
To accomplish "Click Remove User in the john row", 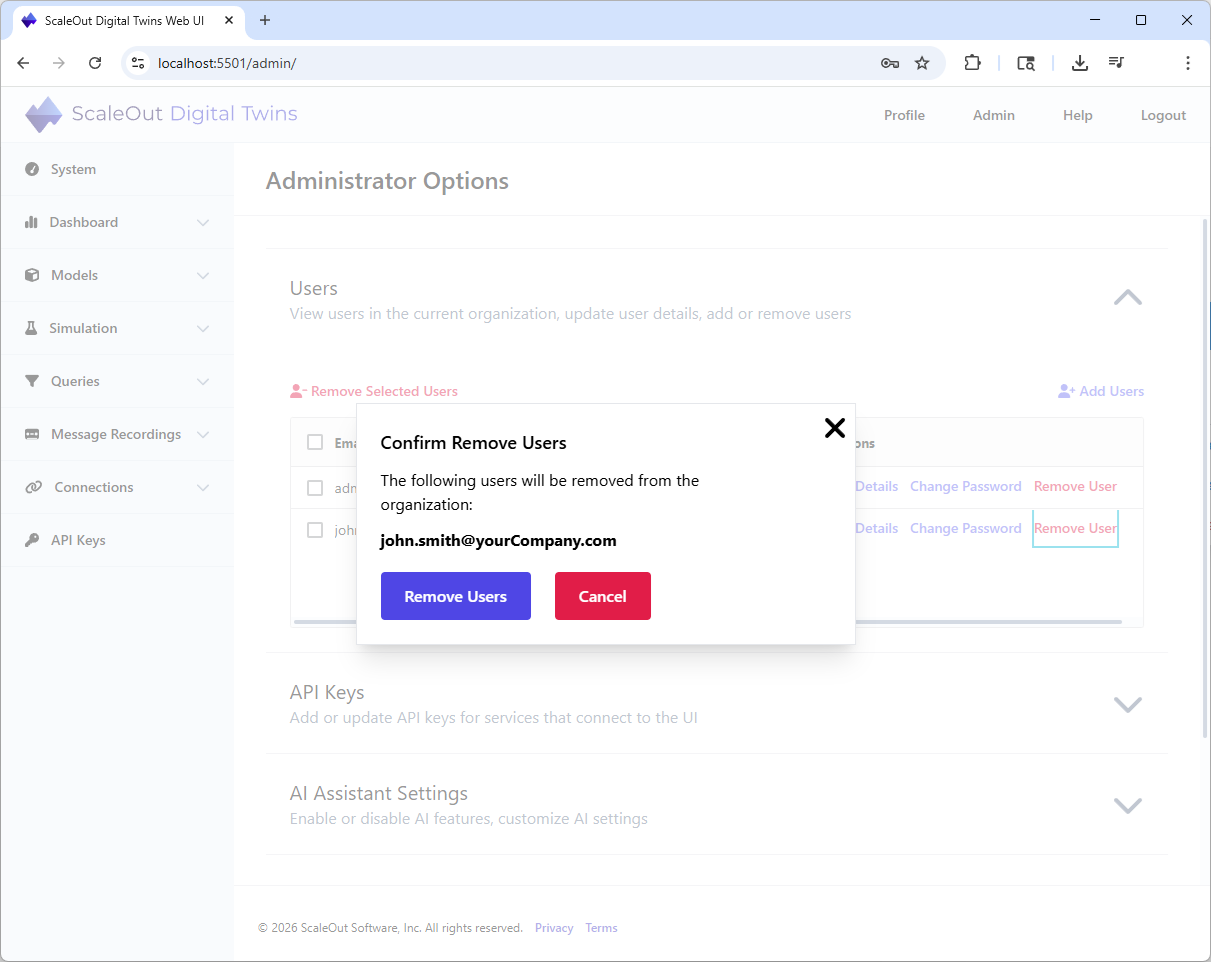I will 1075,528.
